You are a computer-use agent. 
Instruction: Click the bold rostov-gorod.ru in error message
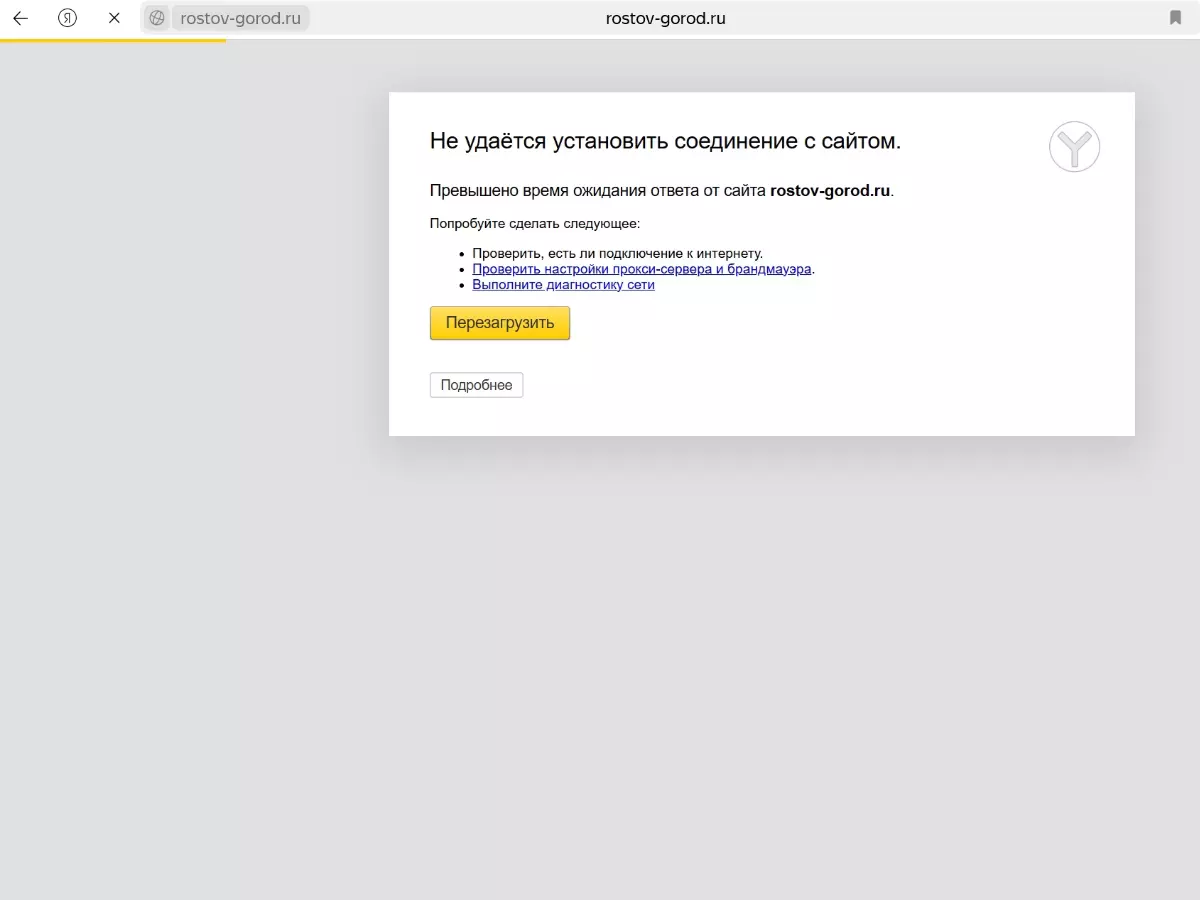pyautogui.click(x=829, y=191)
